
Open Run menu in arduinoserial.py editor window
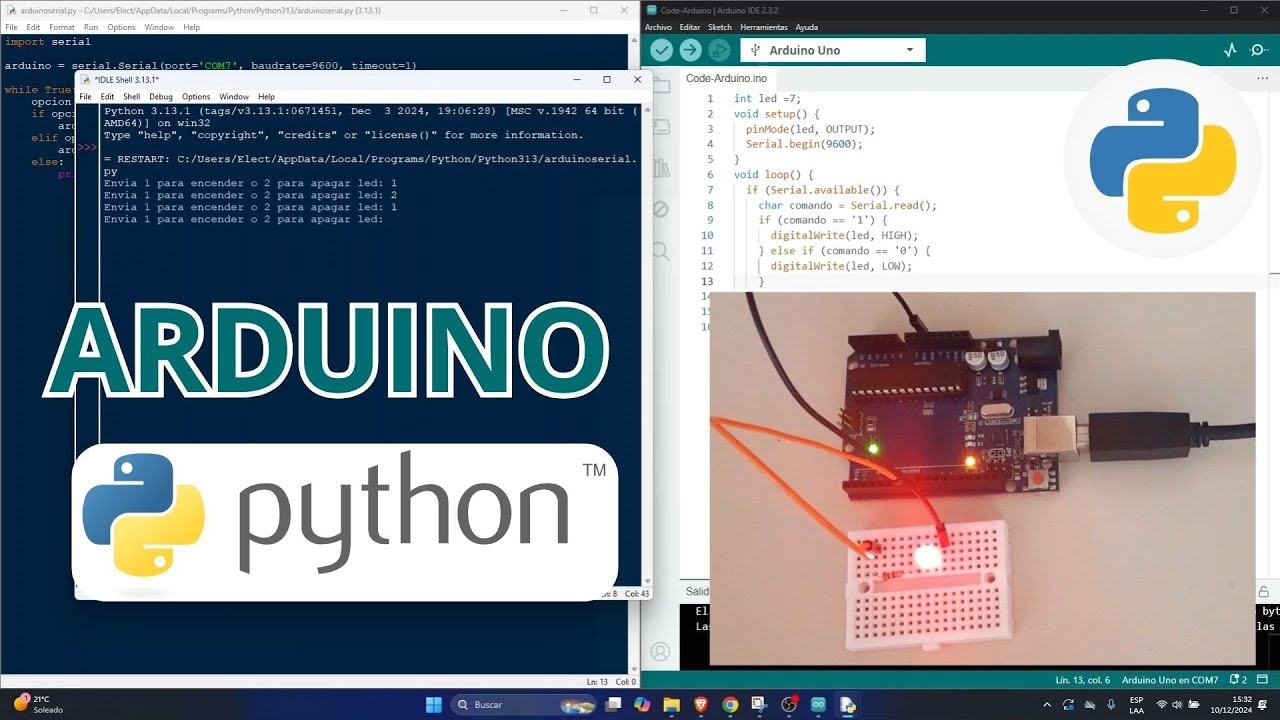coord(91,27)
